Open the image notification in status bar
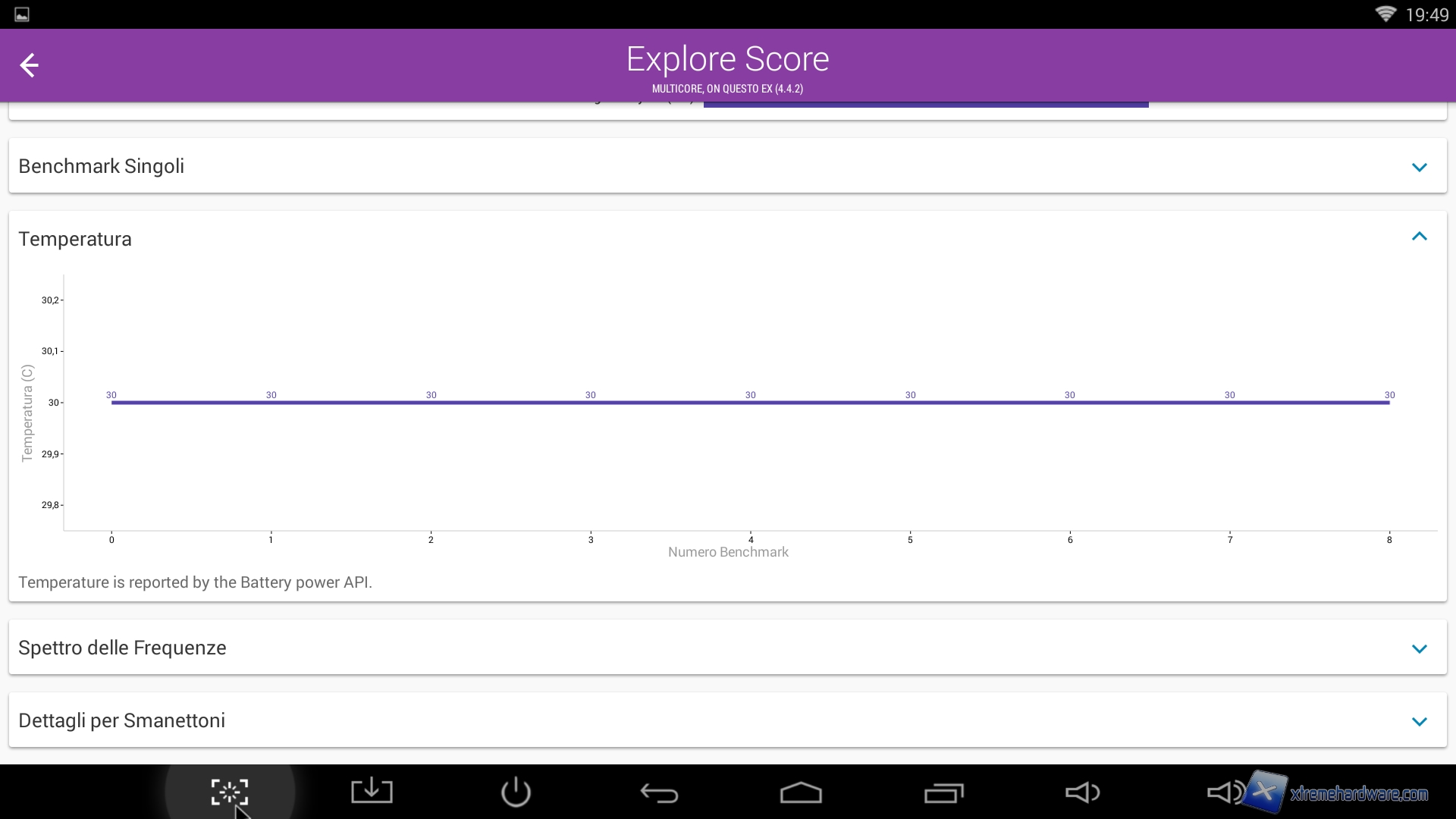The height and width of the screenshot is (819, 1456). point(22,14)
